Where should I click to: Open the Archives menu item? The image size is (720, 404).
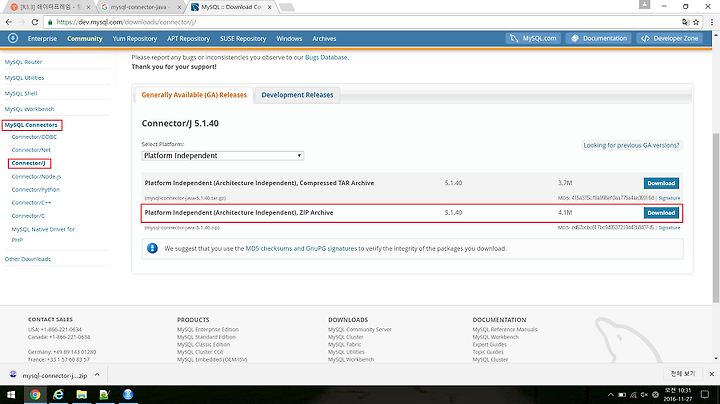[x=324, y=39]
